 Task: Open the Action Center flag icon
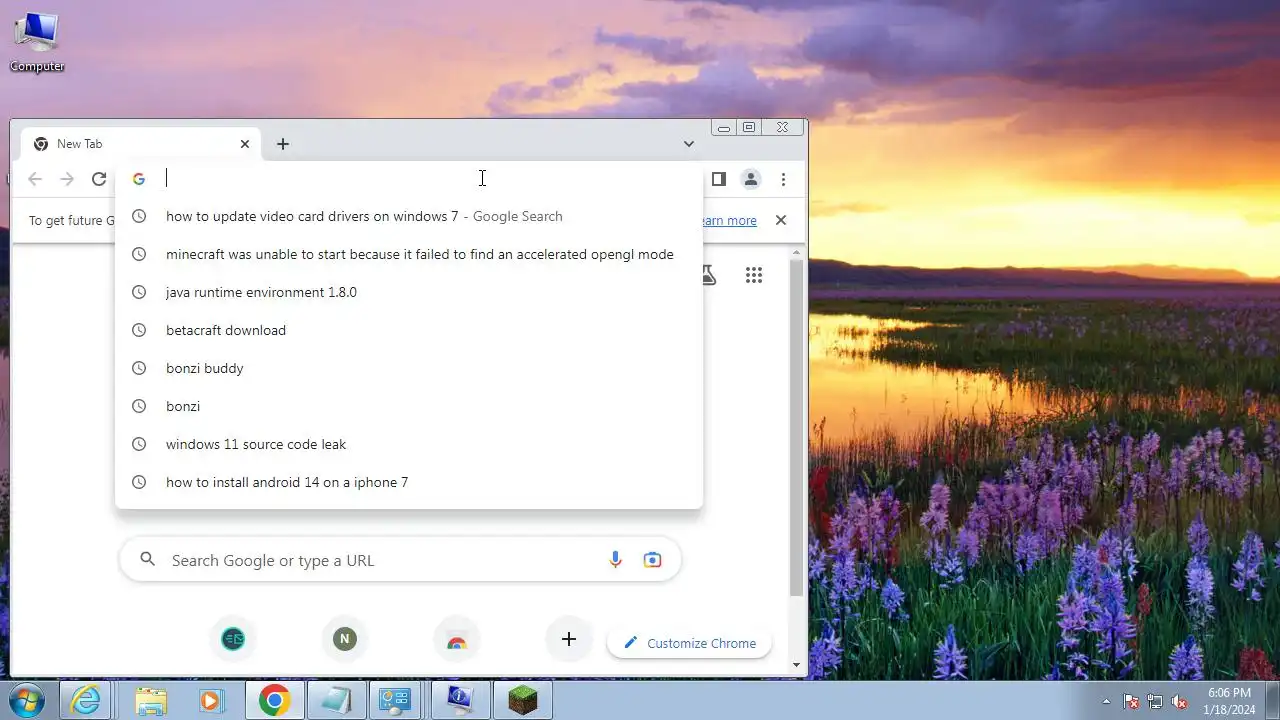point(1131,701)
